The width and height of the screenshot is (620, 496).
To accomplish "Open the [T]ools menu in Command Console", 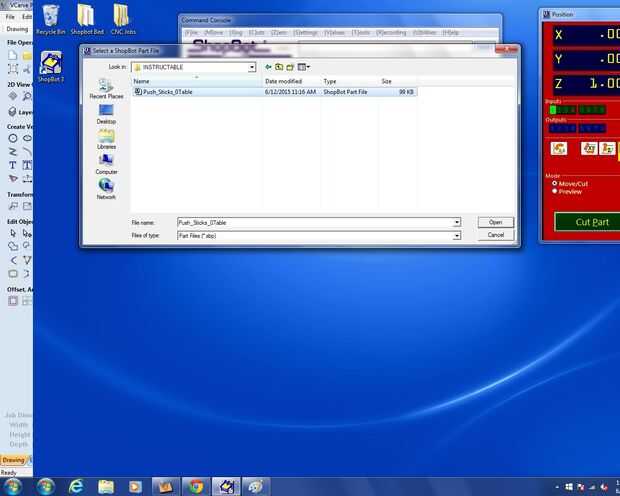I will (360, 33).
